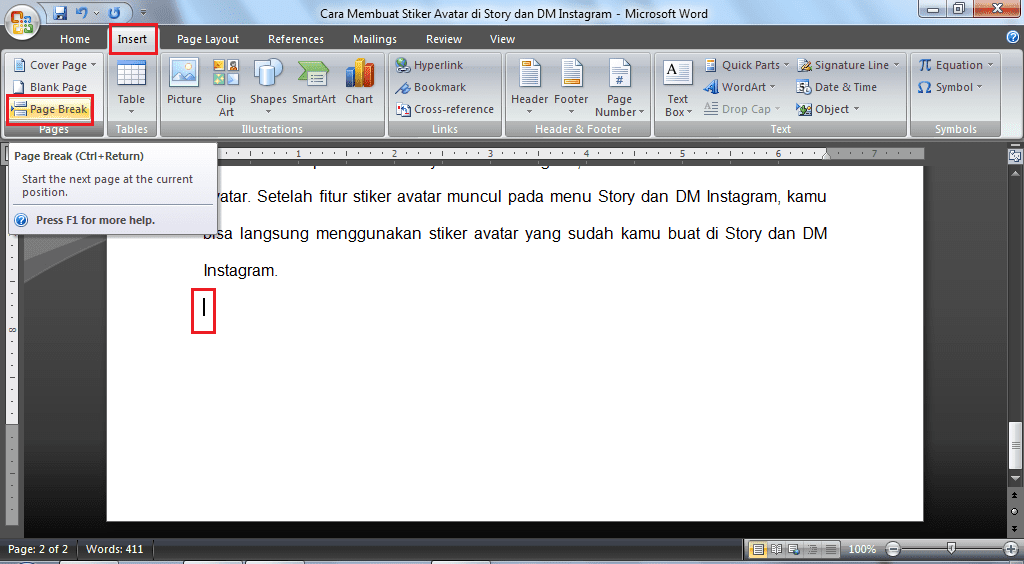
Task: Open Select Browse Object button
Action: coord(1014,511)
